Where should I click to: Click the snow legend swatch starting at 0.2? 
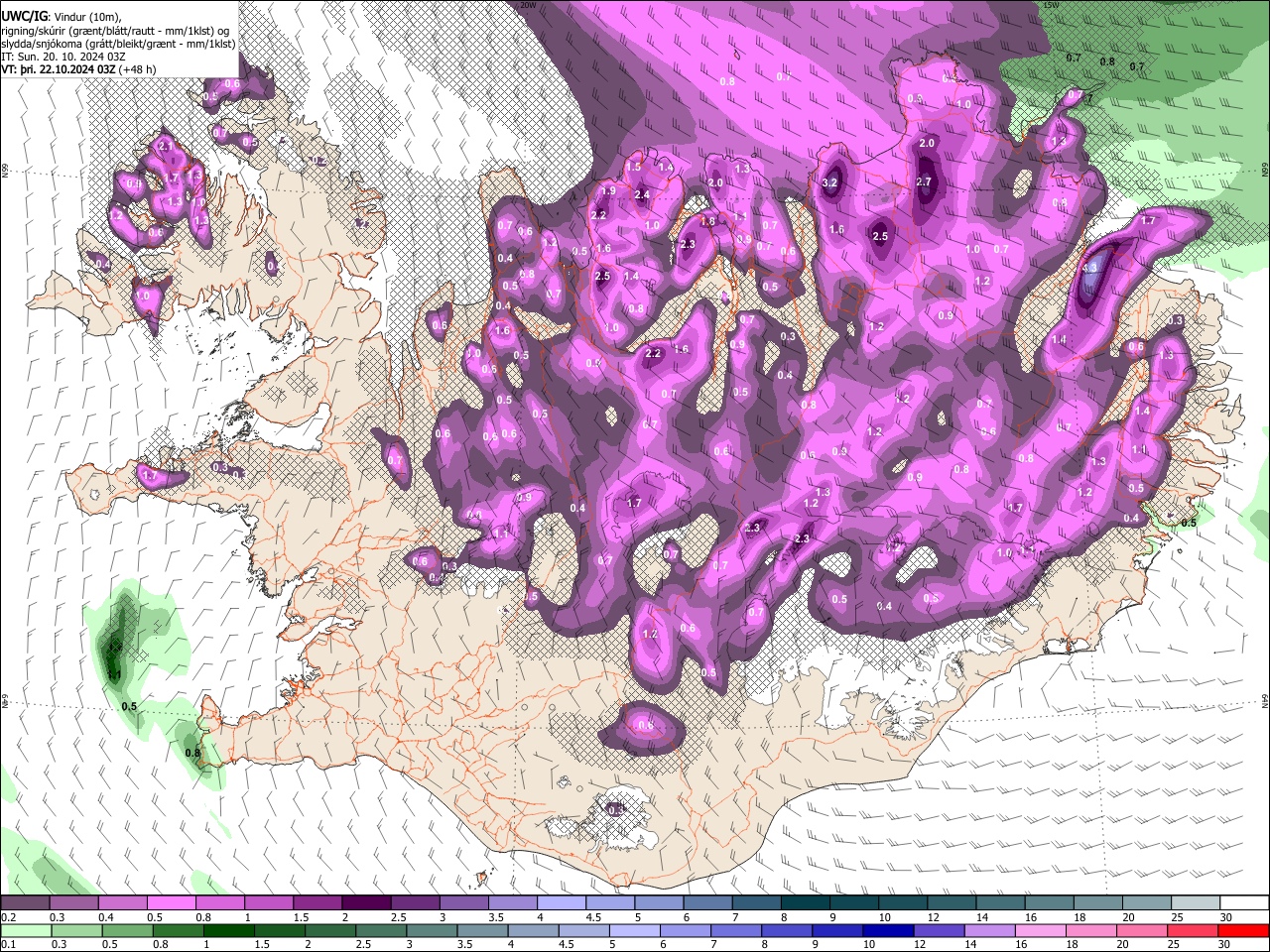coord(26,903)
